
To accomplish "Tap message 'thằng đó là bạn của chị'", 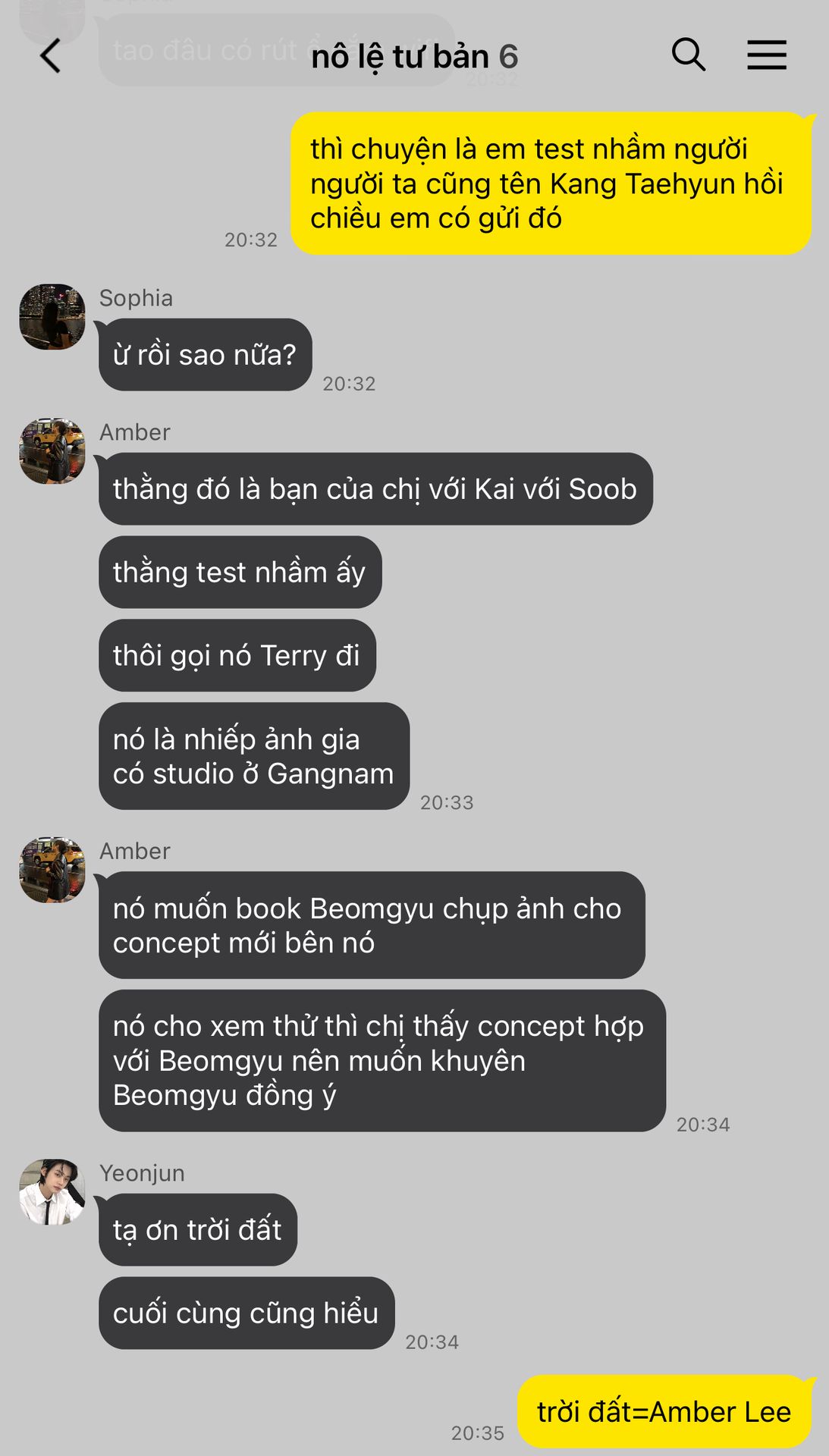I will 375,489.
